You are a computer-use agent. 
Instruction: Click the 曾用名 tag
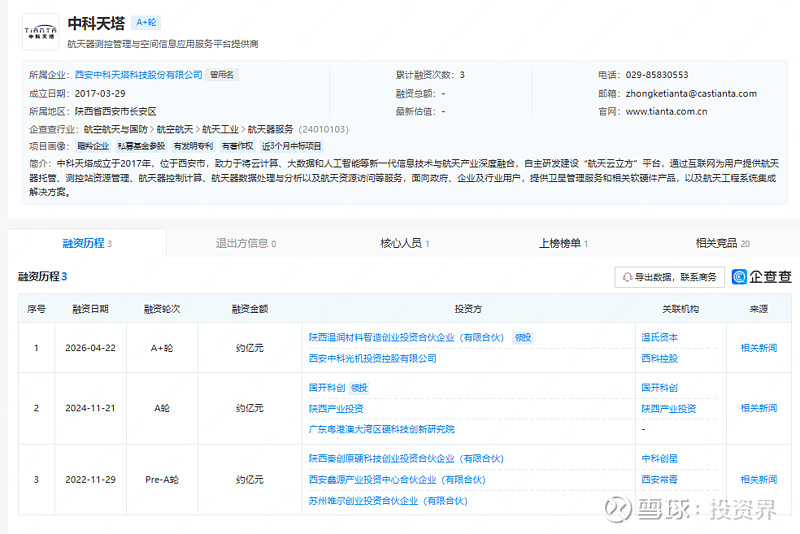pos(222,75)
